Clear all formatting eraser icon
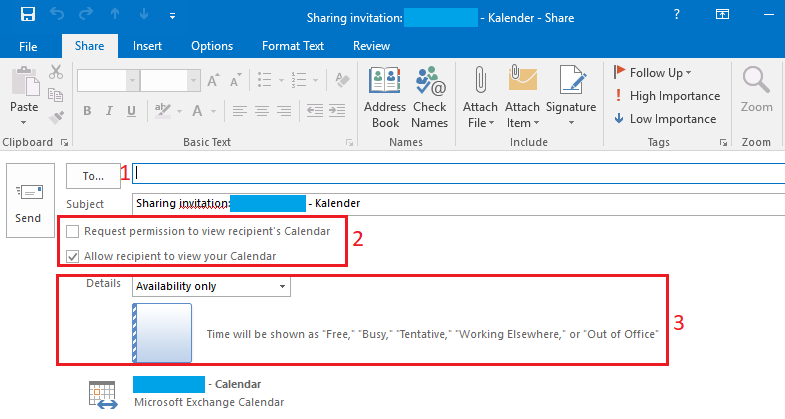The width and height of the screenshot is (785, 419). pos(342,80)
